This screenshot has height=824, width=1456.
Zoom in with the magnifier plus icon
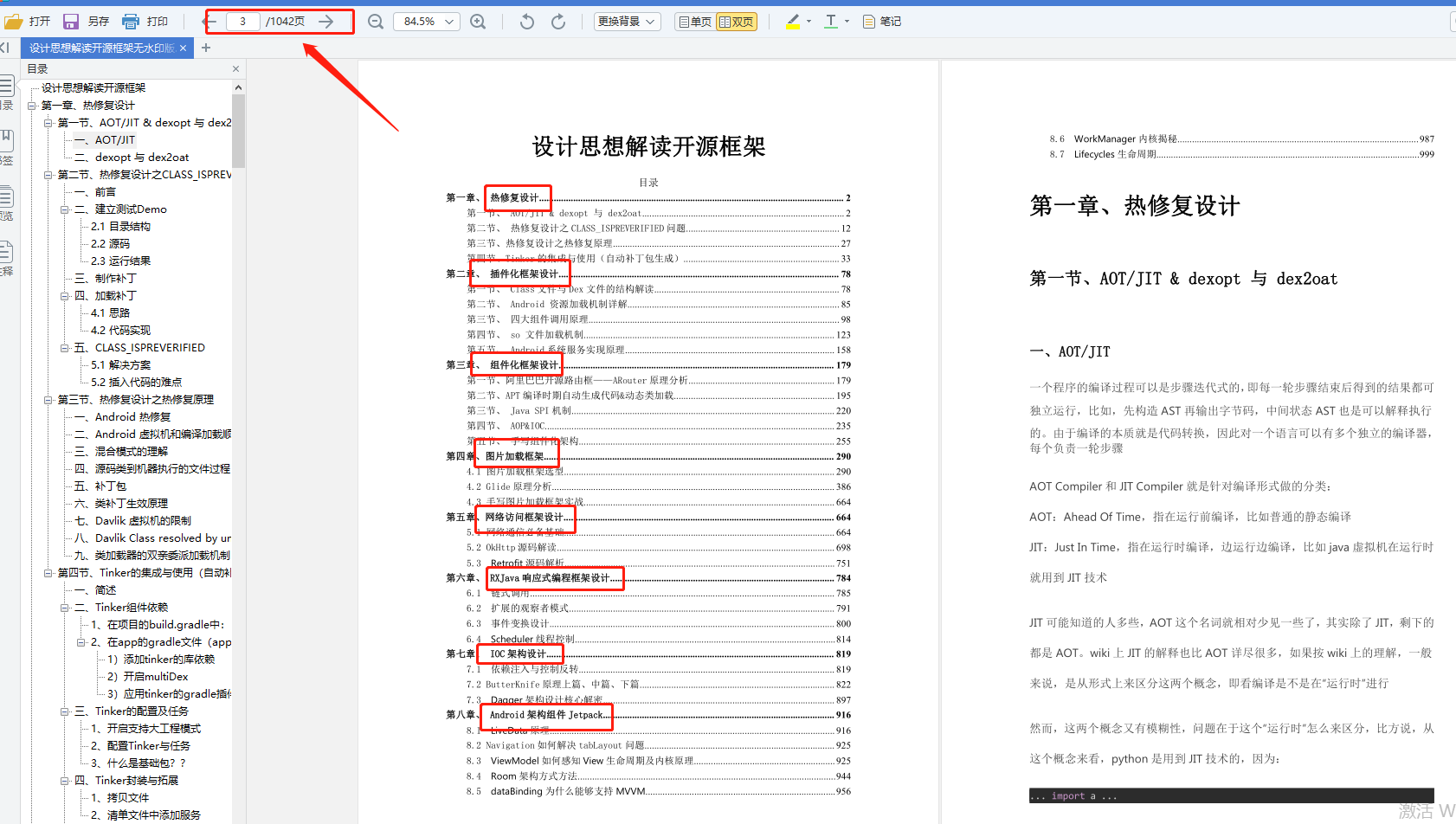click(x=478, y=21)
